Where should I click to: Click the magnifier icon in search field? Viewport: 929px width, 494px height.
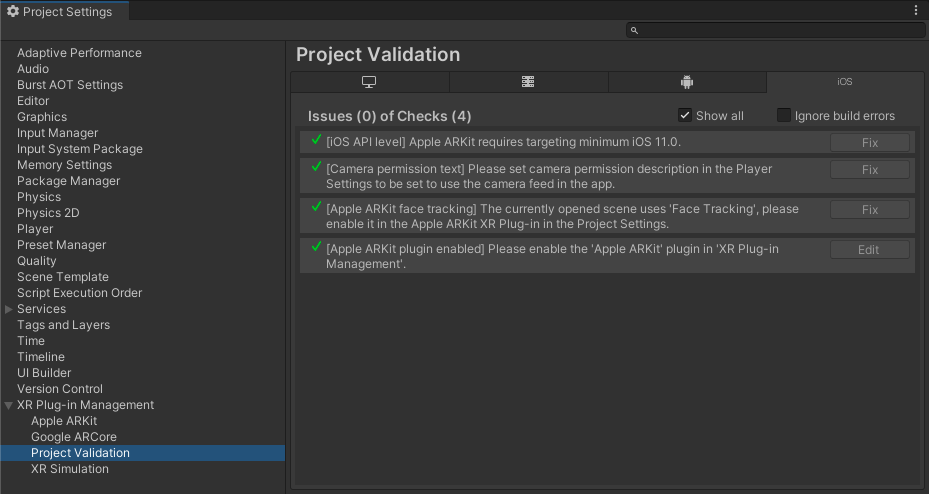coord(634,31)
